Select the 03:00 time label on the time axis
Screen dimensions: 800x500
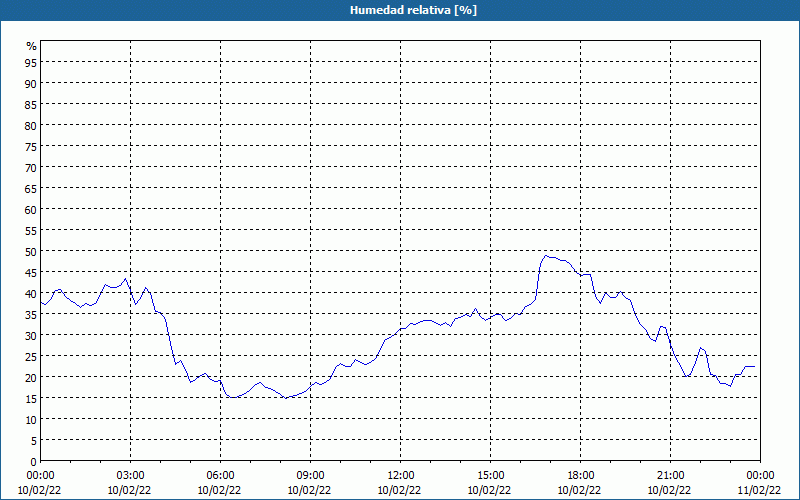point(130,476)
